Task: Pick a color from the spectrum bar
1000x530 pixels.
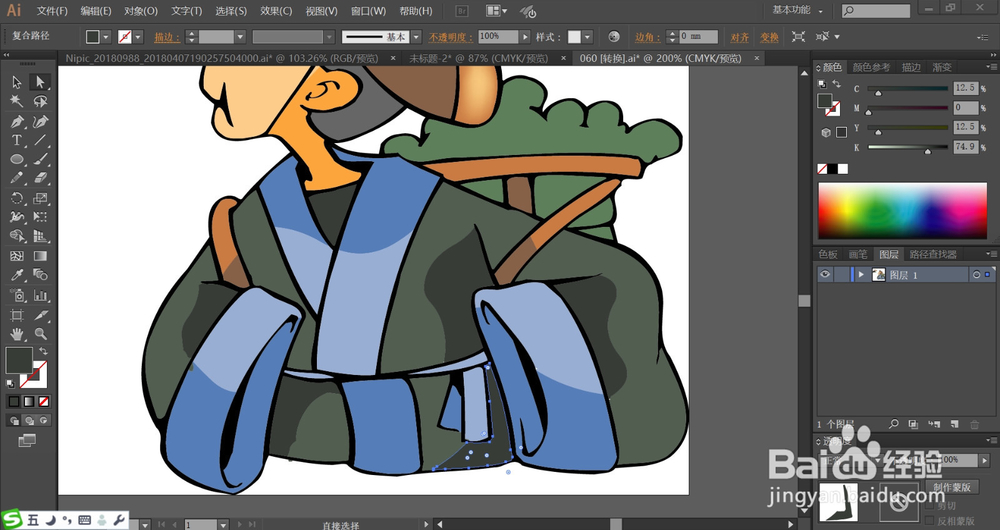Action: click(x=902, y=211)
